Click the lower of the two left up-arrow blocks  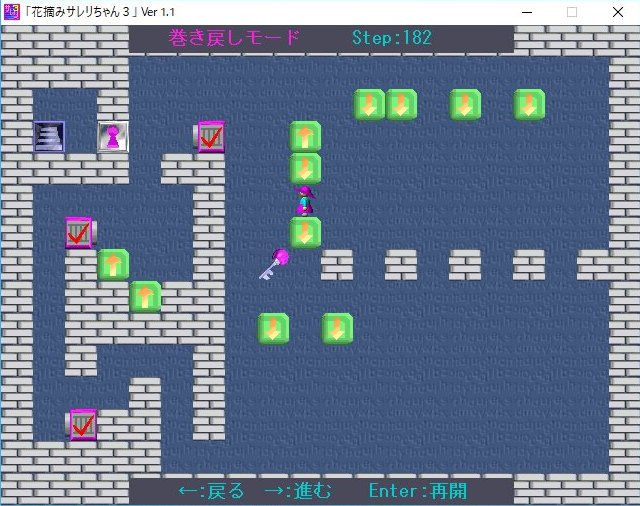click(145, 296)
